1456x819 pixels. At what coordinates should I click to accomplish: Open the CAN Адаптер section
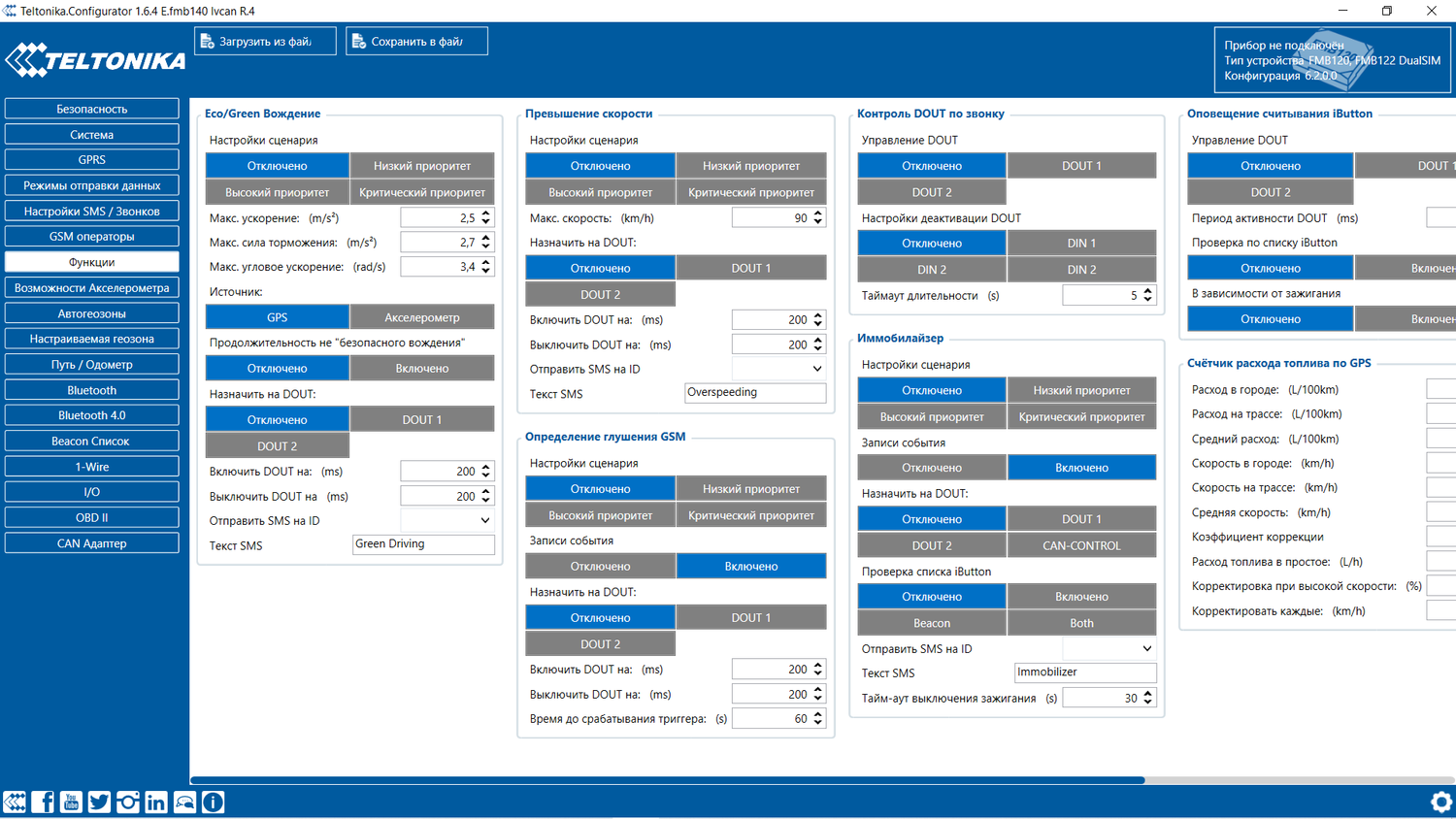click(x=91, y=543)
